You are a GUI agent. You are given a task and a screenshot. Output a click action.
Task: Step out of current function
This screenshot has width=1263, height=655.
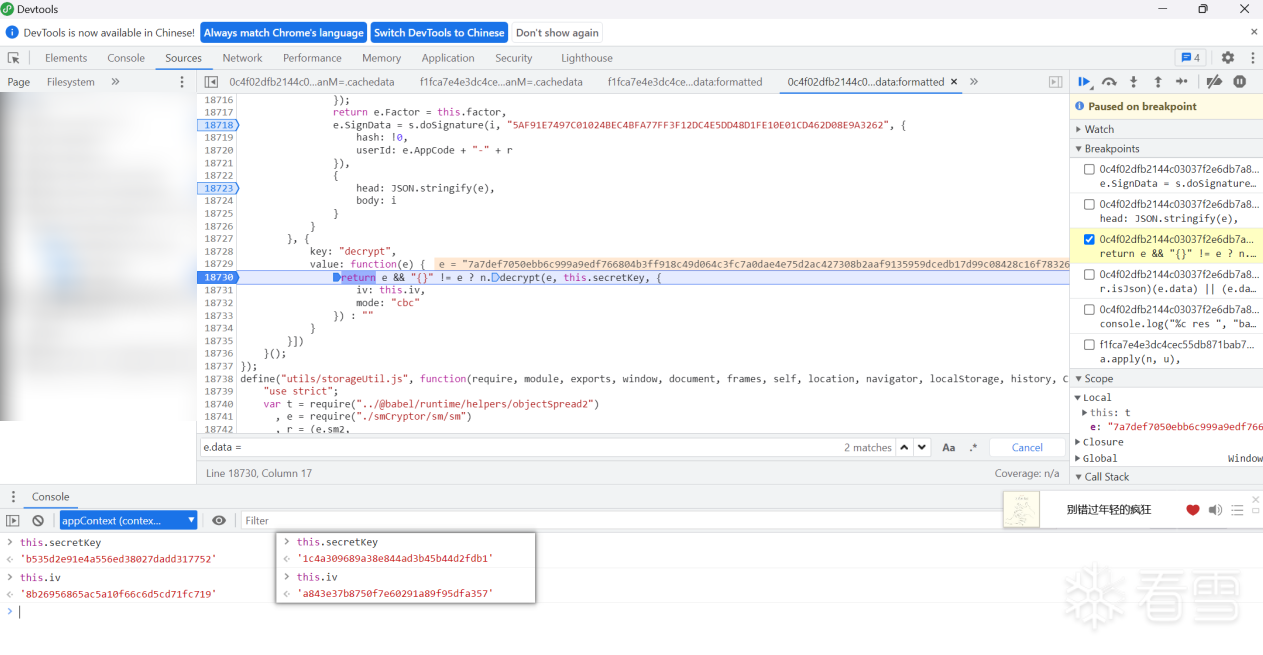[1158, 82]
